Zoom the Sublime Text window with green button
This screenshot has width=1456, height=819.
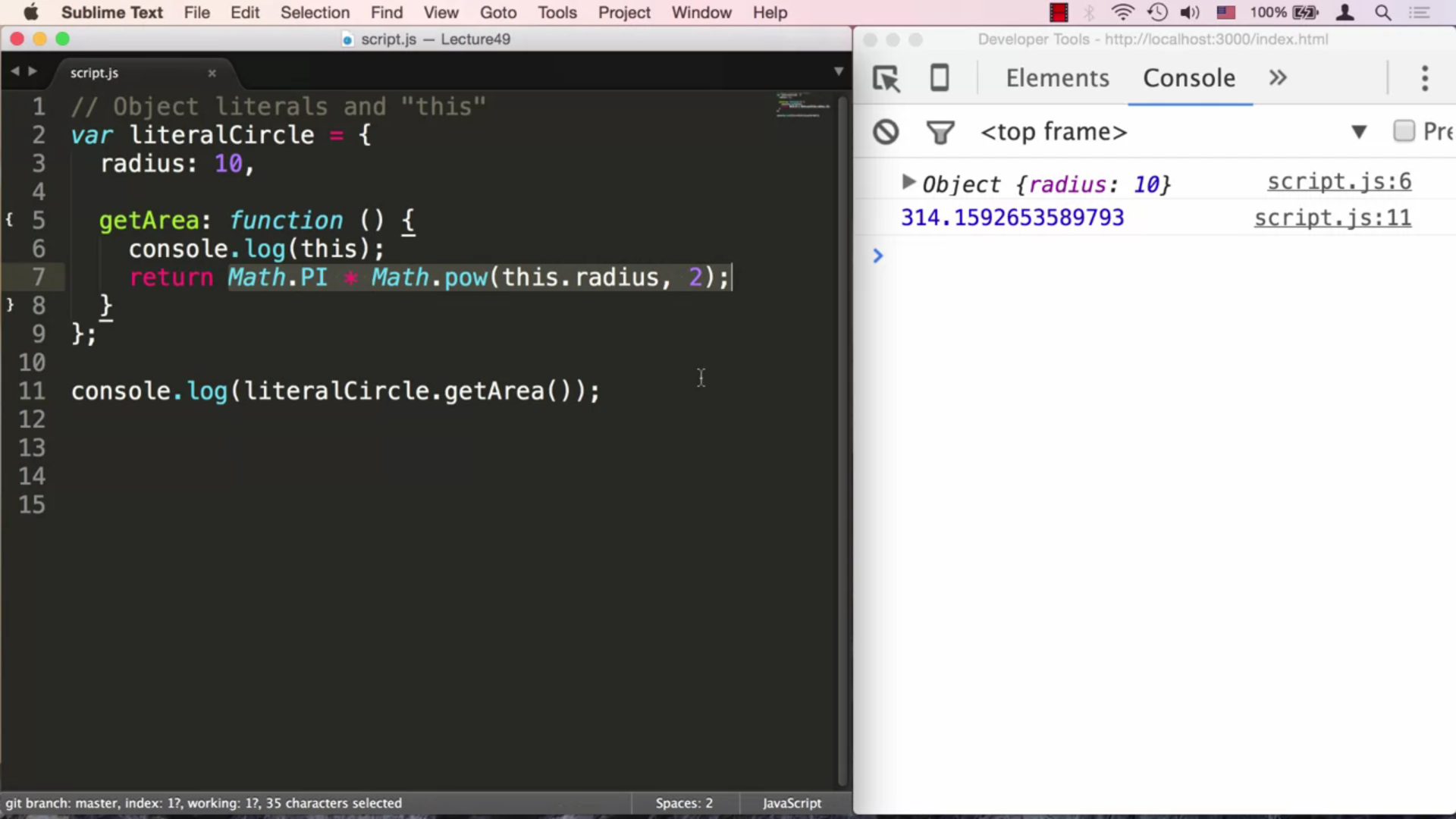point(63,39)
